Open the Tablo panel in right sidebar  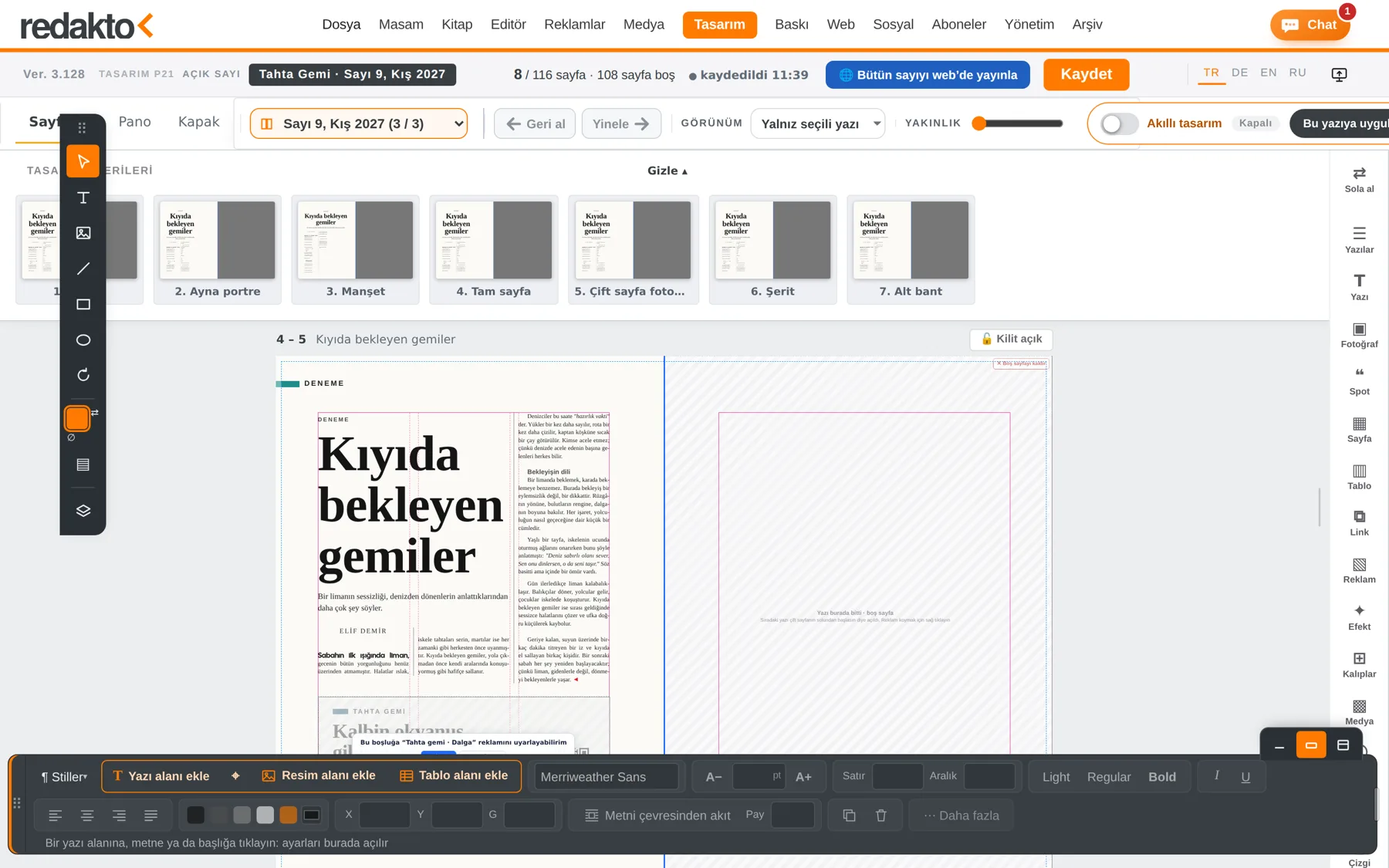(x=1359, y=477)
